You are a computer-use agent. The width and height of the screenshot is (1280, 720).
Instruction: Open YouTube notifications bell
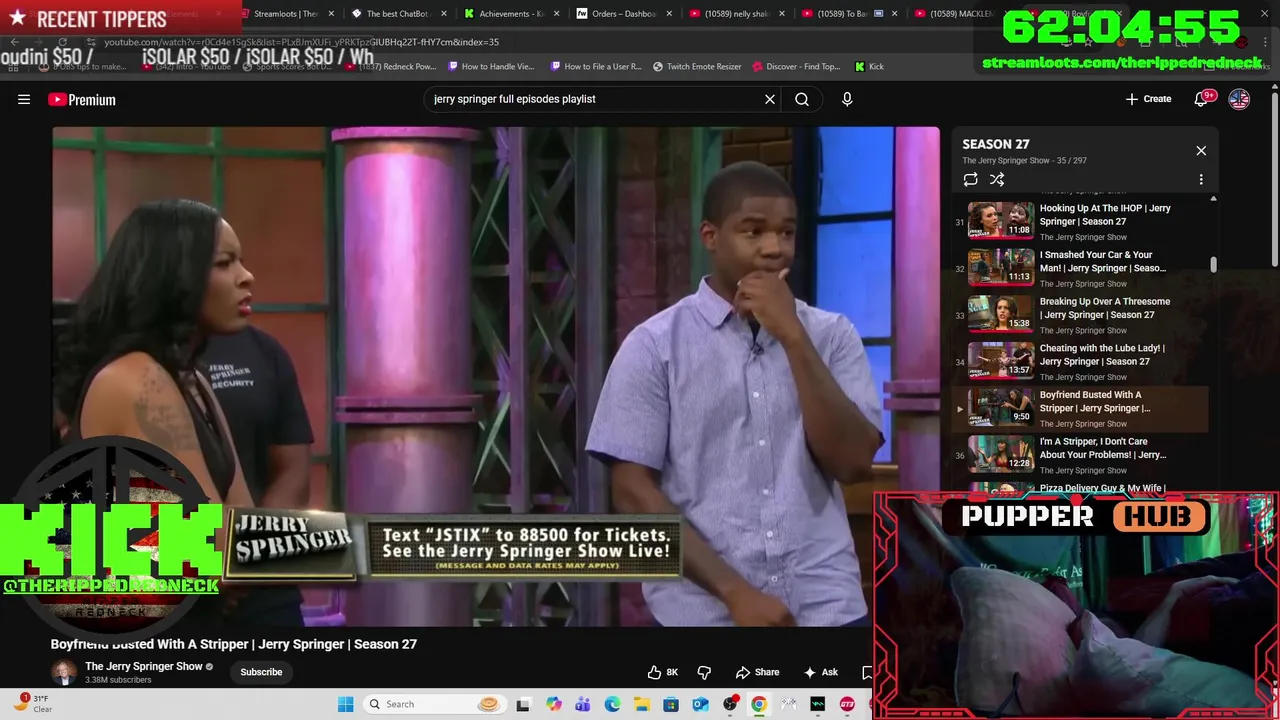(x=1203, y=99)
